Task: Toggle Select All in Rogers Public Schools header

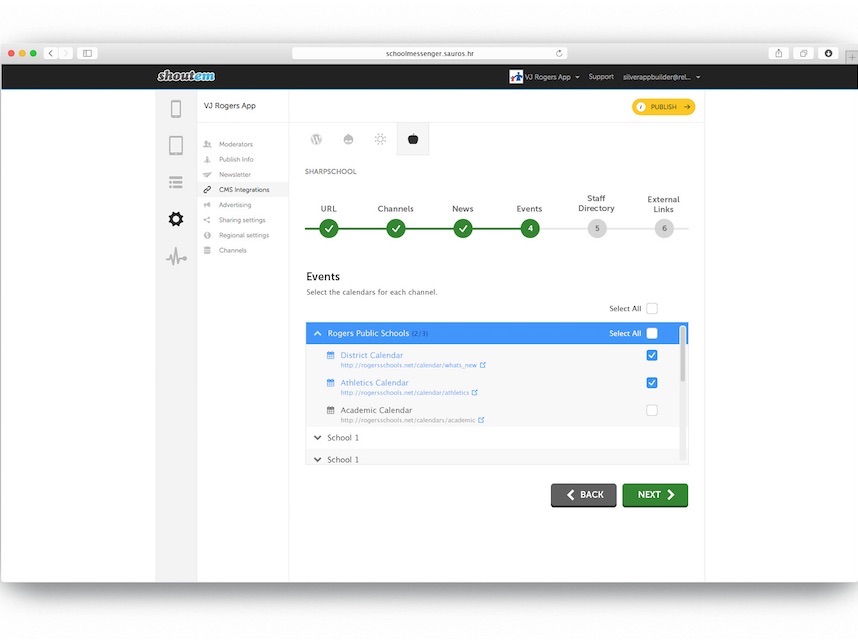Action: [652, 333]
